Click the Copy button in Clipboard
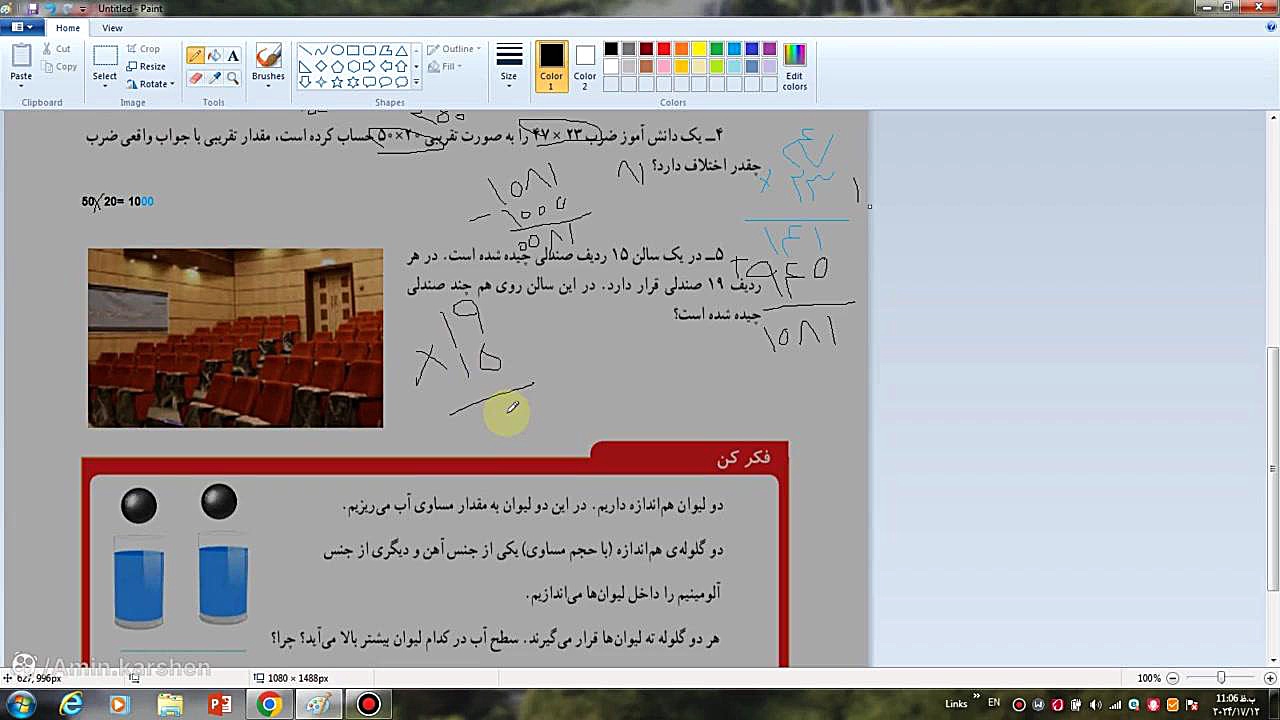This screenshot has width=1280, height=720. [59, 67]
